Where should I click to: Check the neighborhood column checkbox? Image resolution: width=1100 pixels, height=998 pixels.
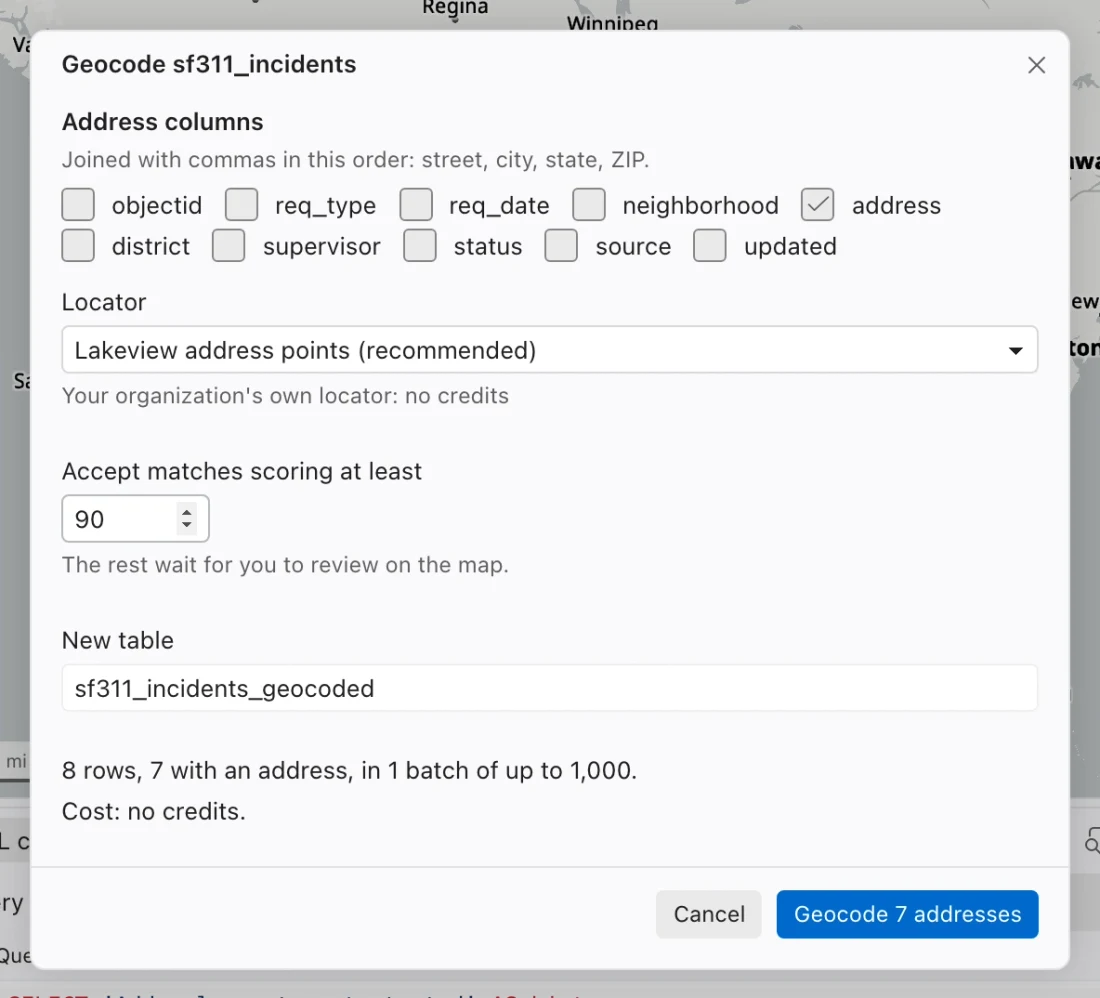[x=589, y=205]
